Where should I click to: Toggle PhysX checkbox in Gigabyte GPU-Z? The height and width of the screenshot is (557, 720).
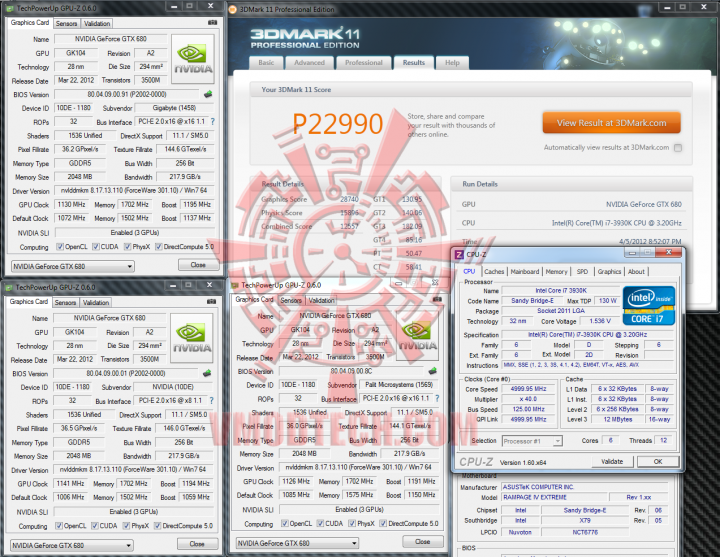click(128, 247)
